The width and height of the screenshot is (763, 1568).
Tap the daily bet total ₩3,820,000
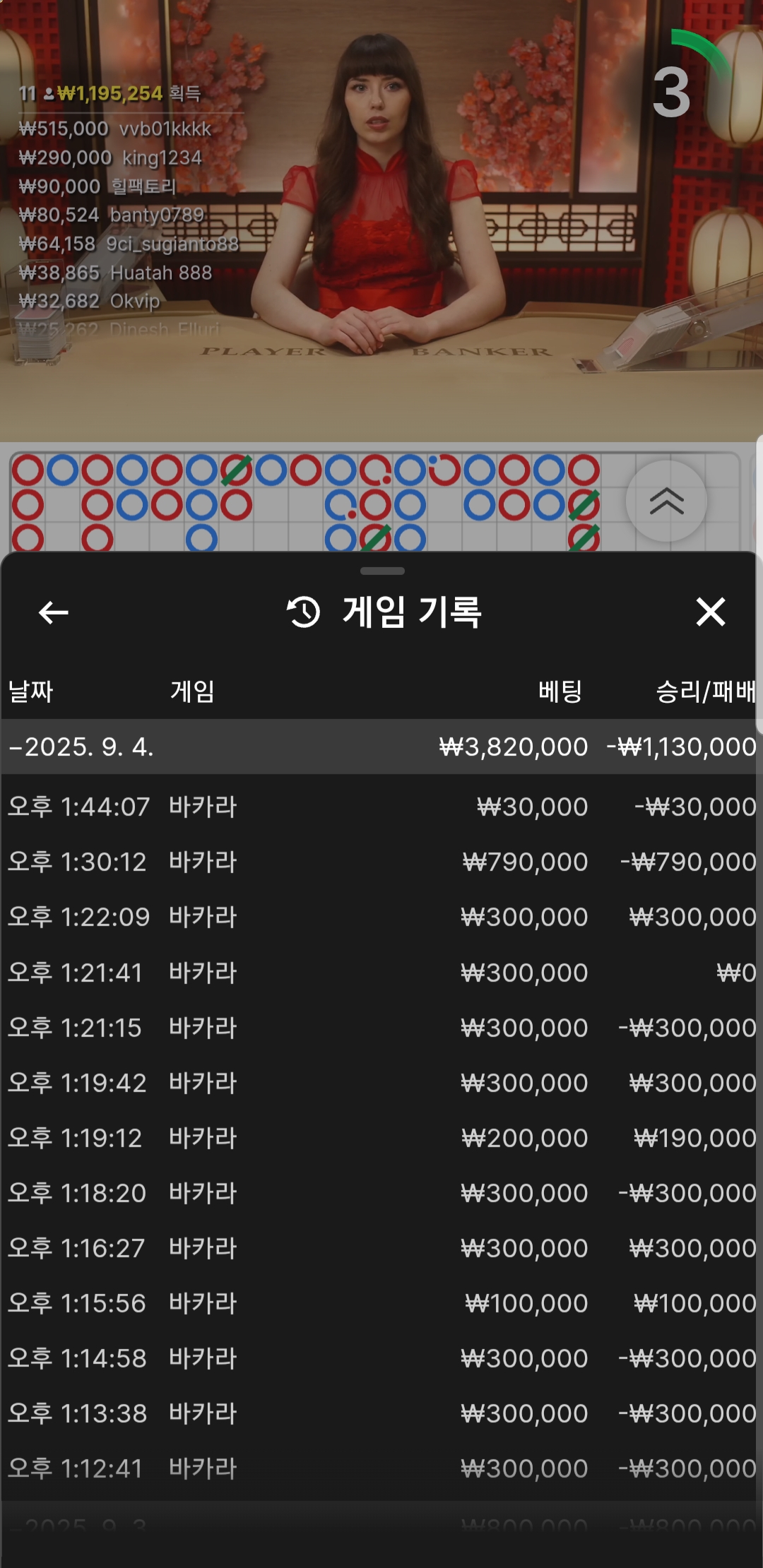(513, 747)
